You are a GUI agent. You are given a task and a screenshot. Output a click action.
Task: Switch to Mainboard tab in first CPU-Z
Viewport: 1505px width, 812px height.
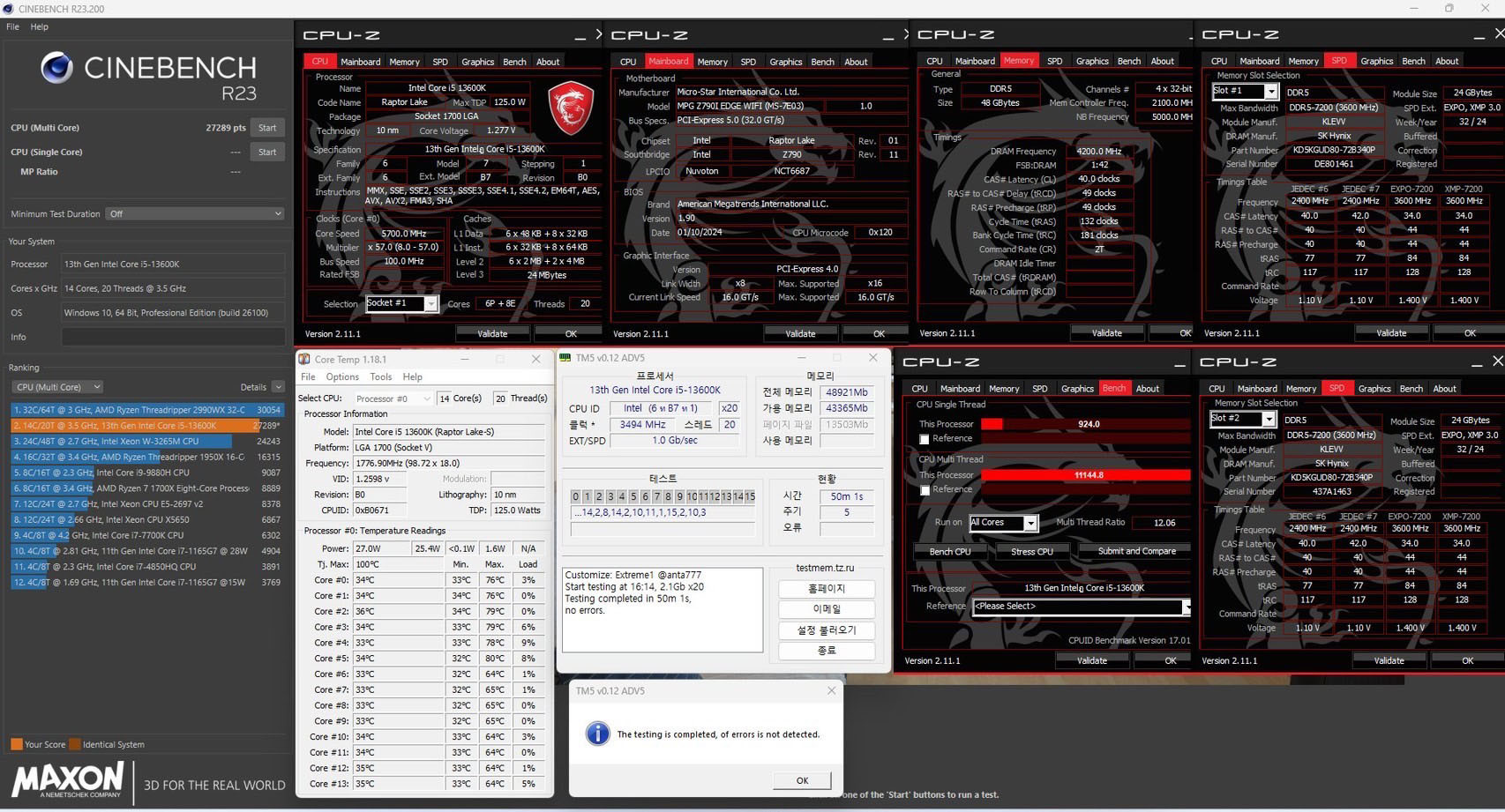click(x=360, y=62)
